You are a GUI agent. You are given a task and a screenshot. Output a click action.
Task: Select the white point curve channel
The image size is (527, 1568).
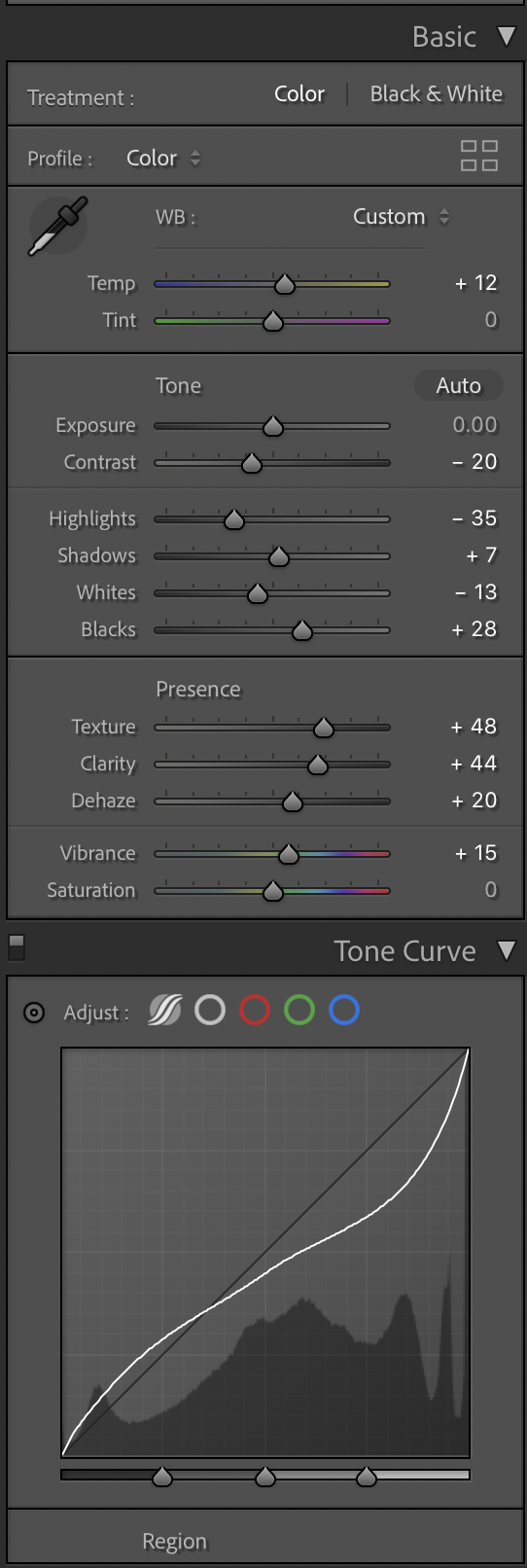coord(210,1011)
